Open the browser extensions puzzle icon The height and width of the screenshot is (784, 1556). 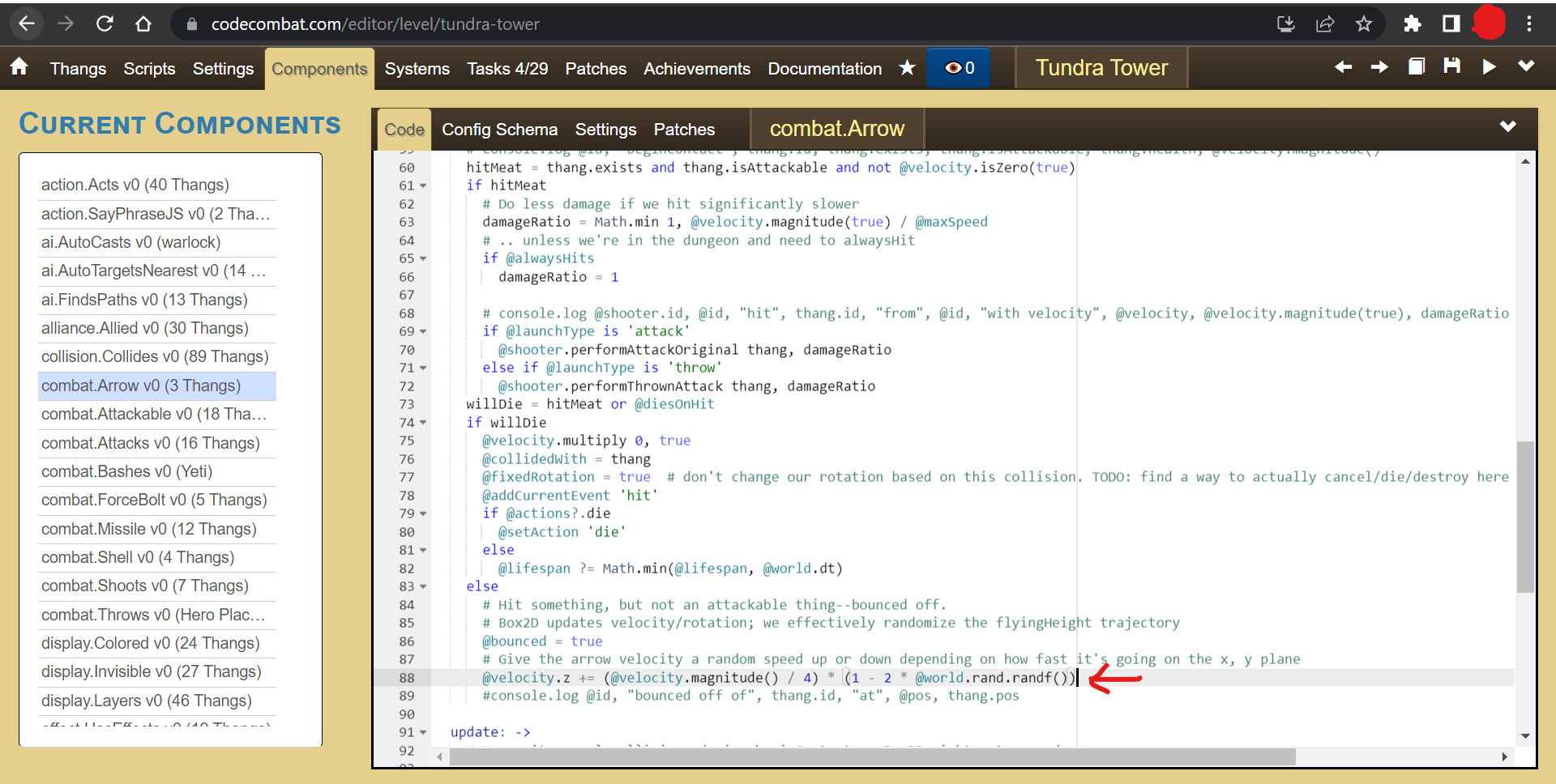tap(1413, 23)
